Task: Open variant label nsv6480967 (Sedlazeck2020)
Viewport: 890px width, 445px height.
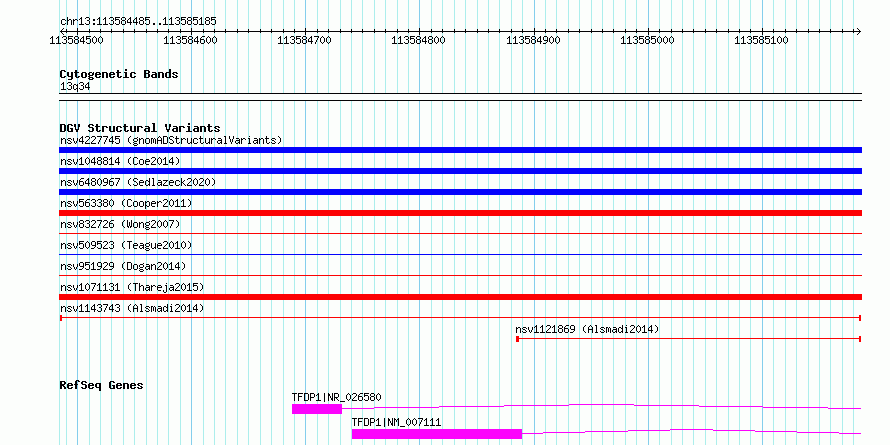Action: tap(138, 182)
